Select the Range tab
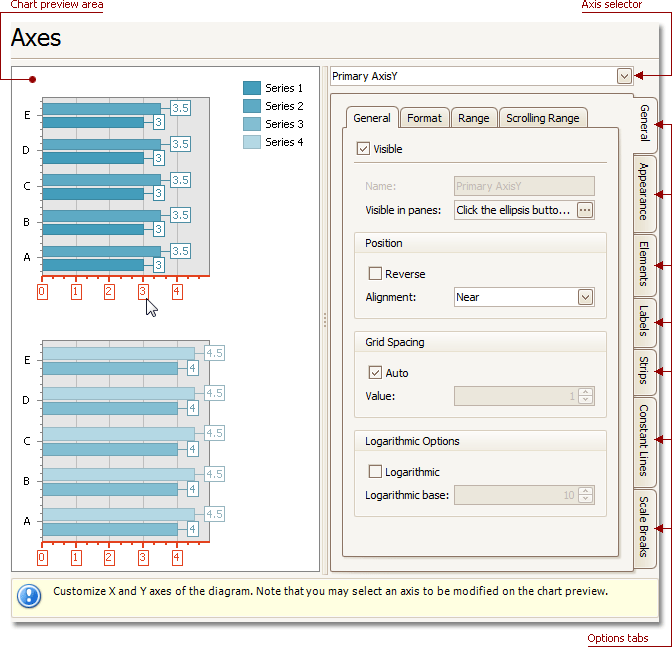Image resolution: width=672 pixels, height=647 pixels. tap(474, 118)
